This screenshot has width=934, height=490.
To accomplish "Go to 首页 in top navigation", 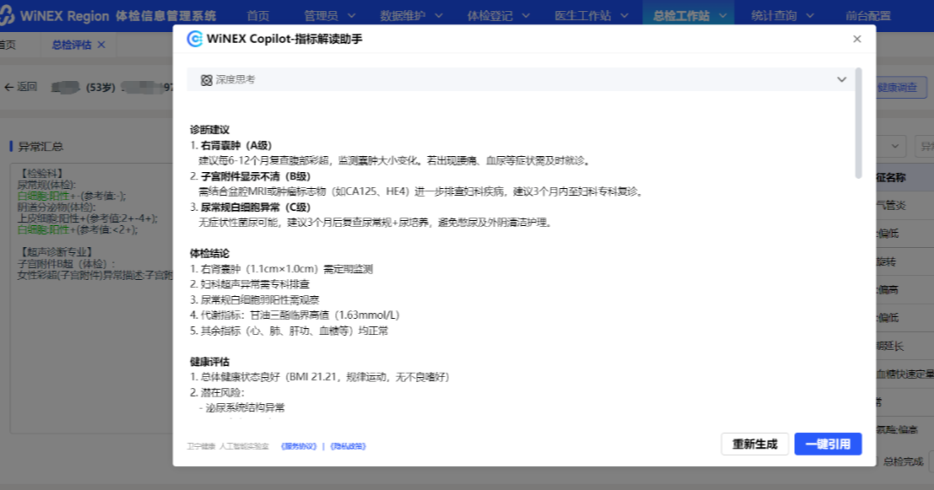I will pyautogui.click(x=258, y=16).
